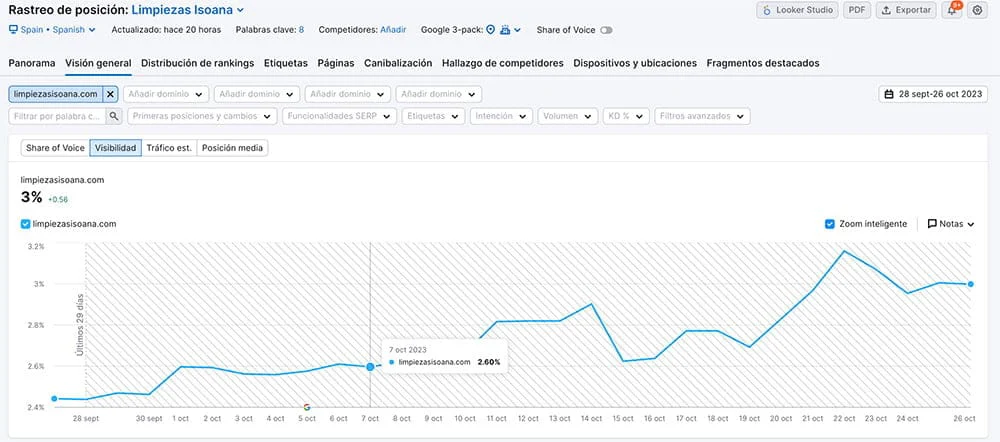Open KD % filter dropdown
This screenshot has width=1000, height=442.
click(626, 116)
